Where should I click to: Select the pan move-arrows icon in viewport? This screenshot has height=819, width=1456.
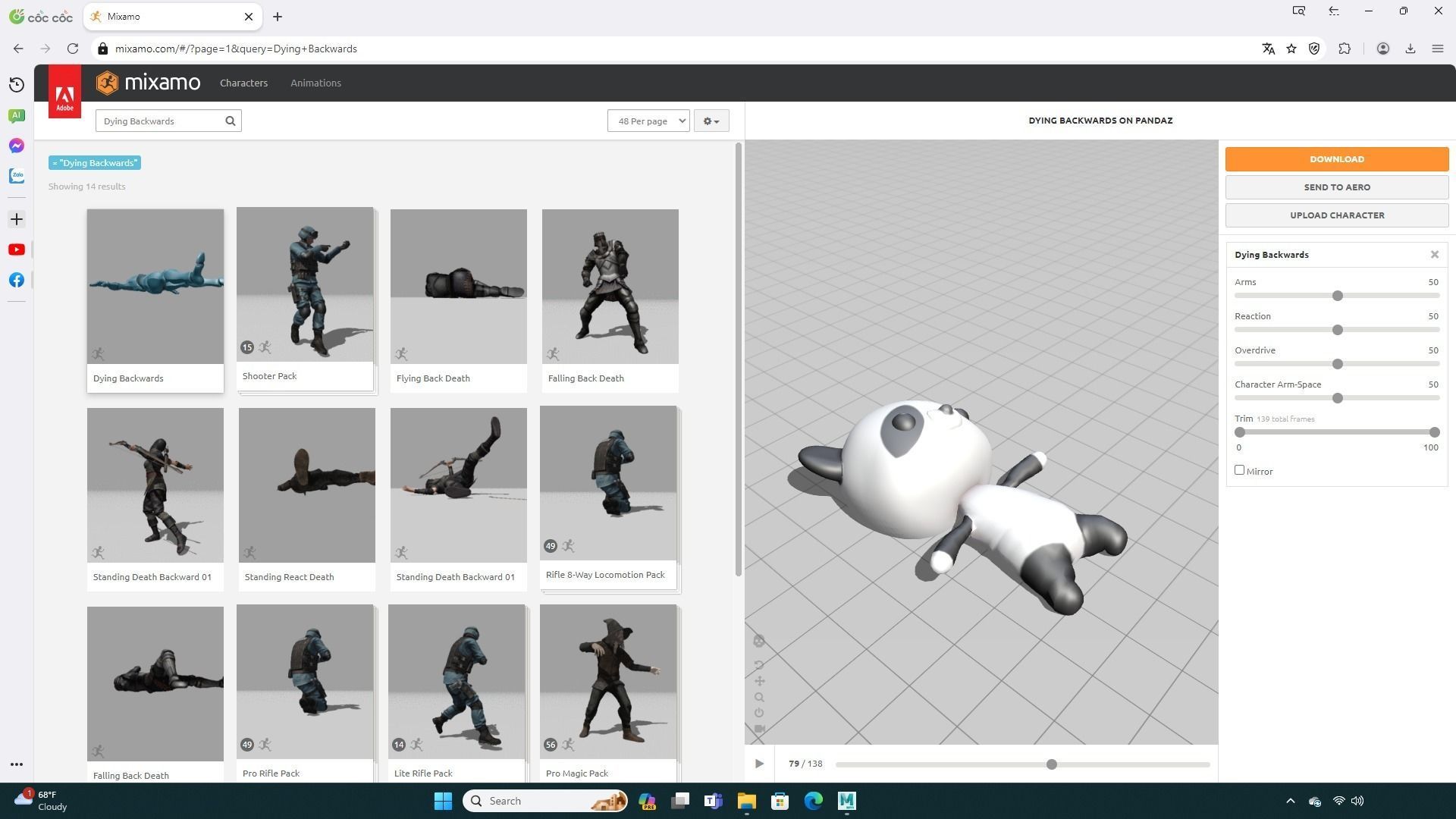click(x=759, y=681)
